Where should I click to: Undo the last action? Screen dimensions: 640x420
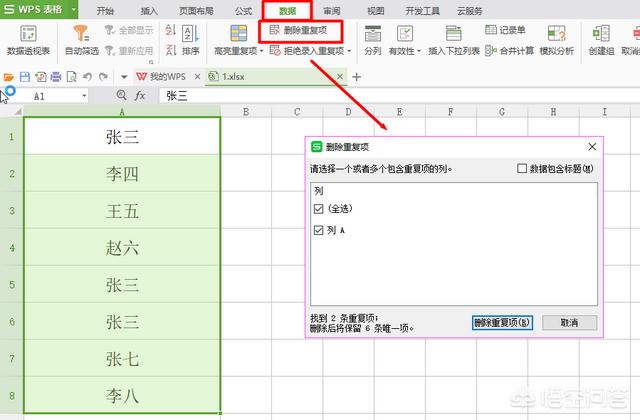(x=87, y=77)
